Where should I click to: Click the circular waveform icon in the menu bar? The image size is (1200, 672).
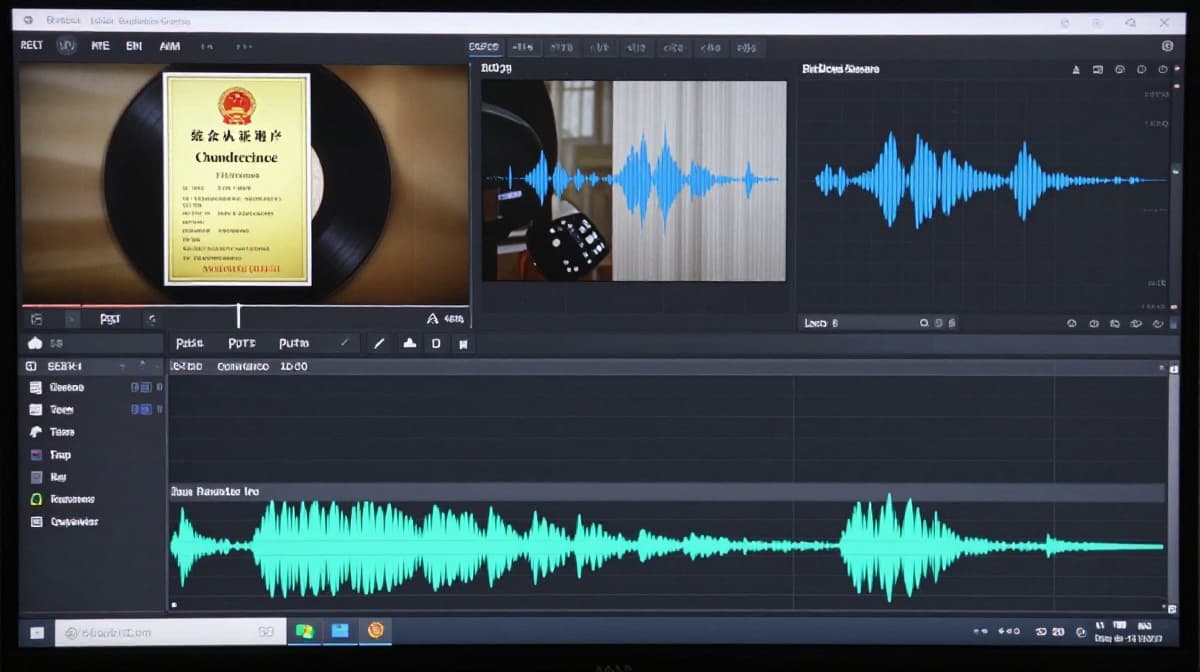(x=66, y=46)
